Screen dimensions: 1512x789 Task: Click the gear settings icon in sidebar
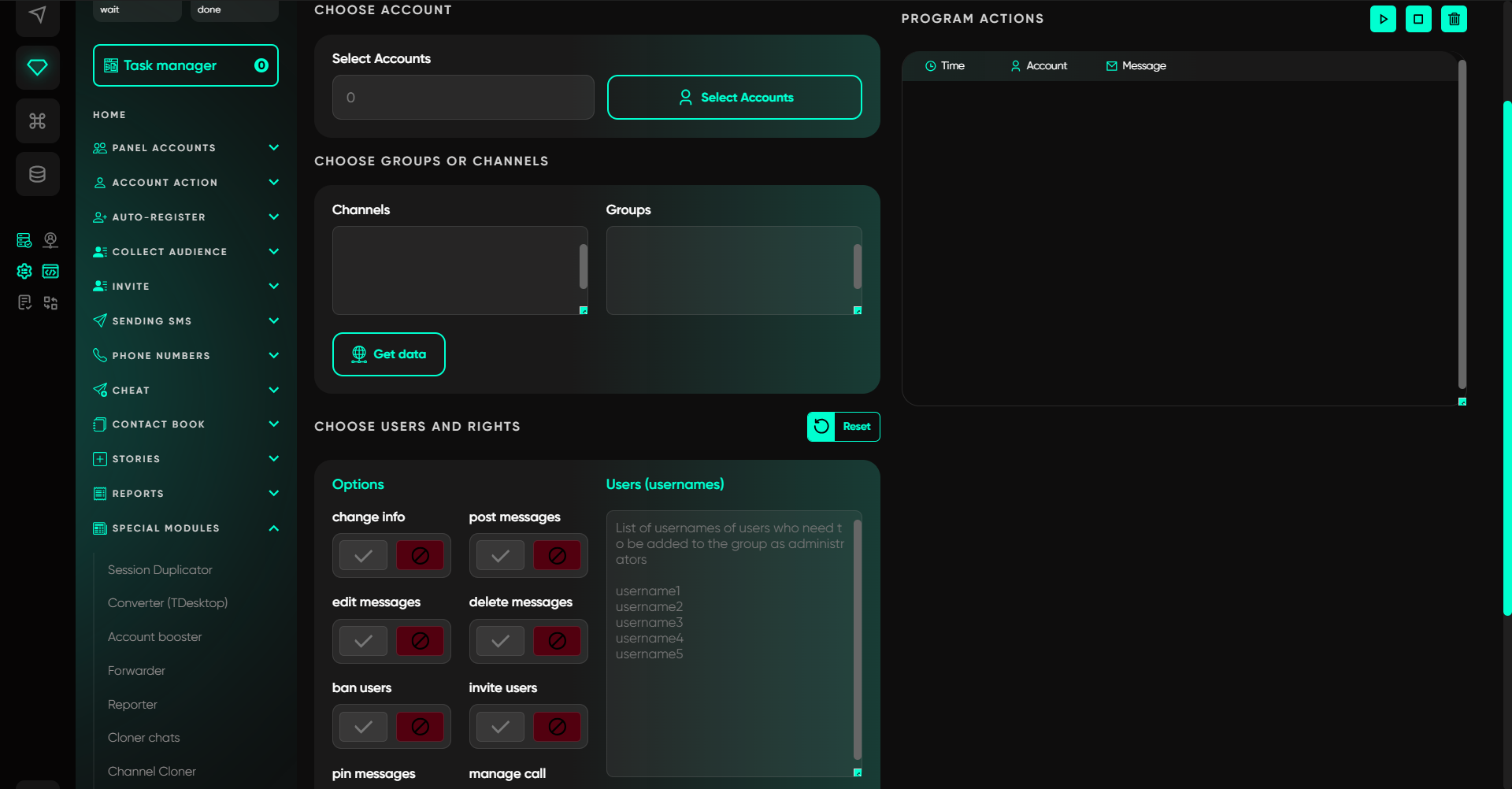tap(24, 272)
